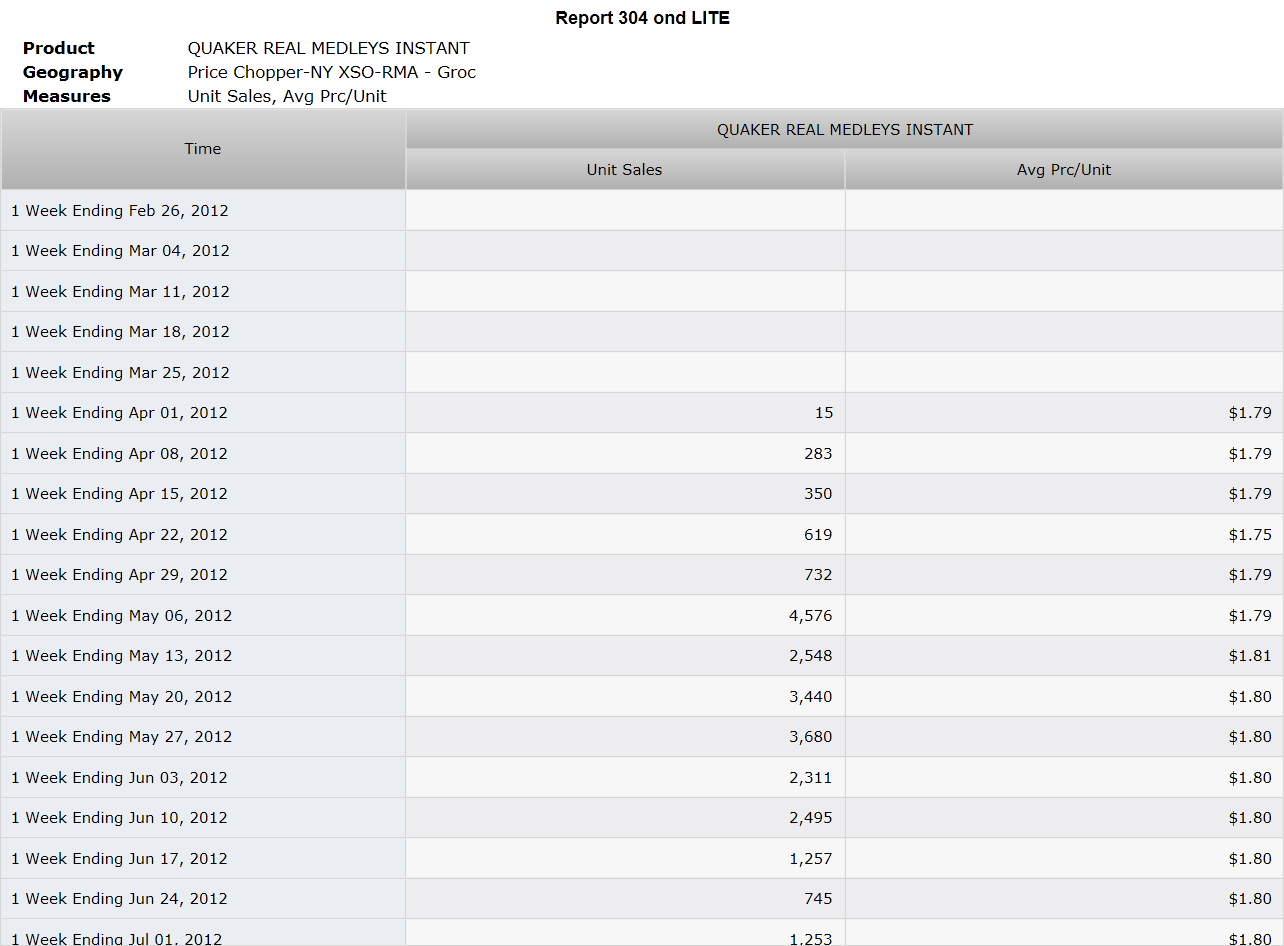Viewport: 1284px width, 946px height.
Task: Select row 1 Week Ending Jun 24, 2012
Action: (x=642, y=899)
